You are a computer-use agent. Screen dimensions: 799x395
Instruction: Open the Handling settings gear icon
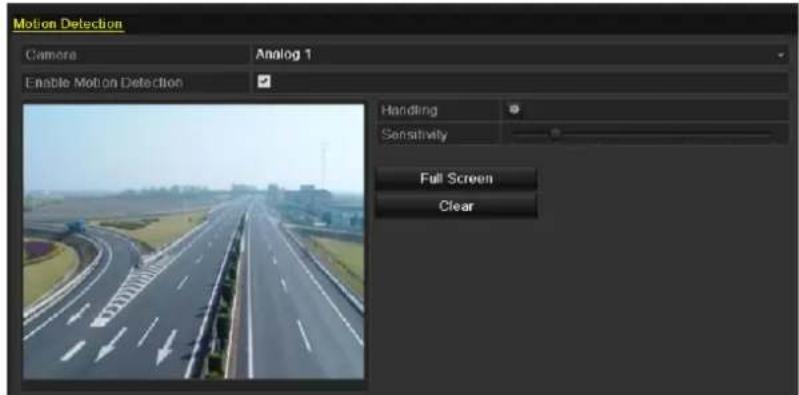(514, 110)
